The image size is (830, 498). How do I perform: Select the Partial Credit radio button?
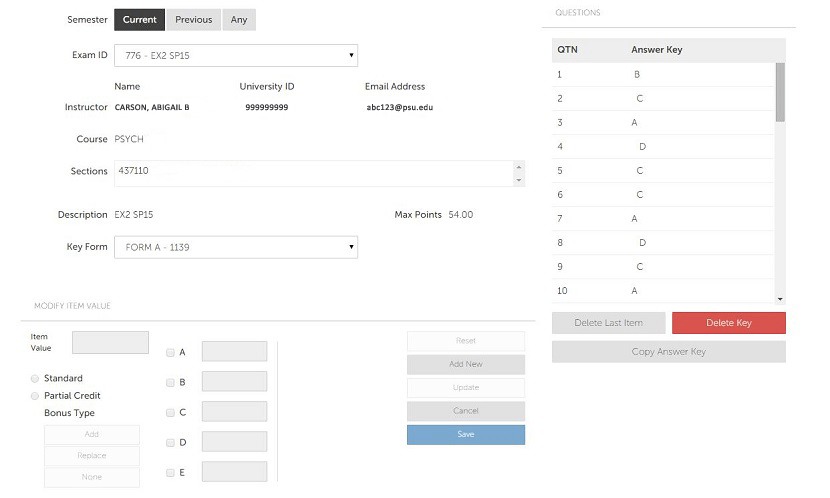[35, 396]
